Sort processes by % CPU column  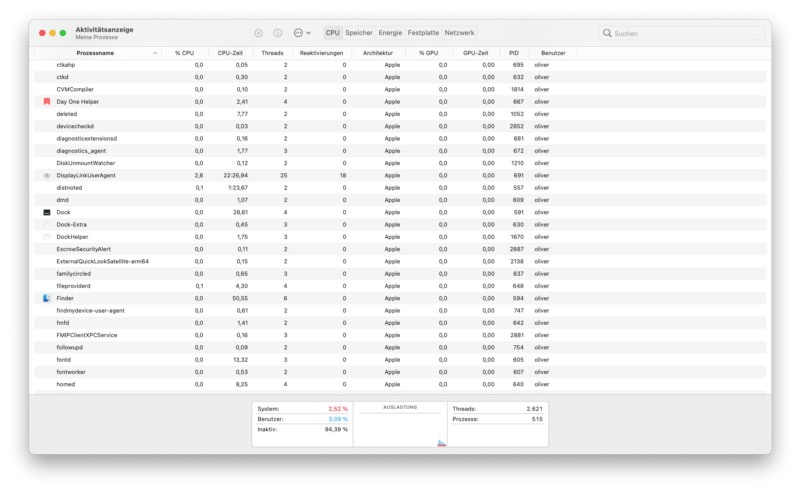pyautogui.click(x=184, y=52)
